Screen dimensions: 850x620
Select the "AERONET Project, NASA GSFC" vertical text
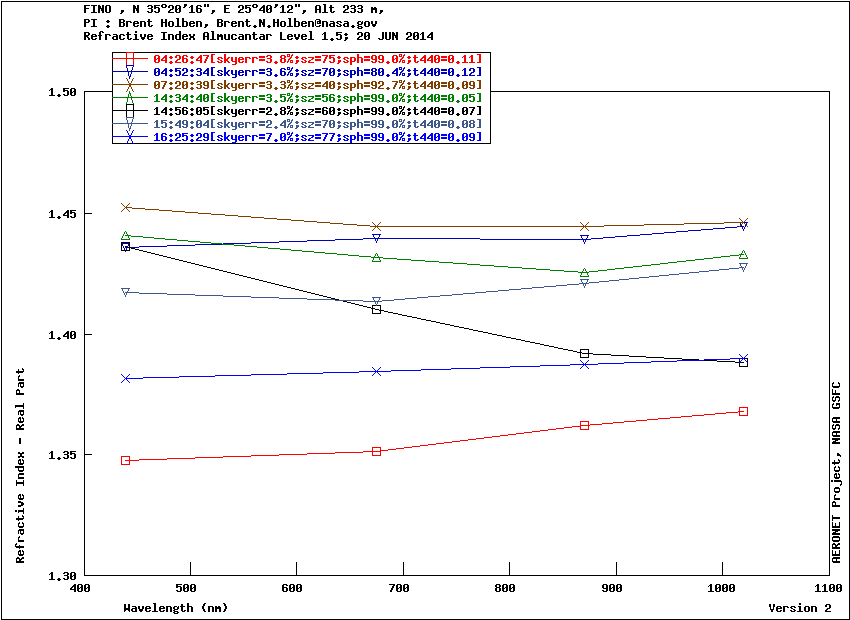tap(837, 473)
